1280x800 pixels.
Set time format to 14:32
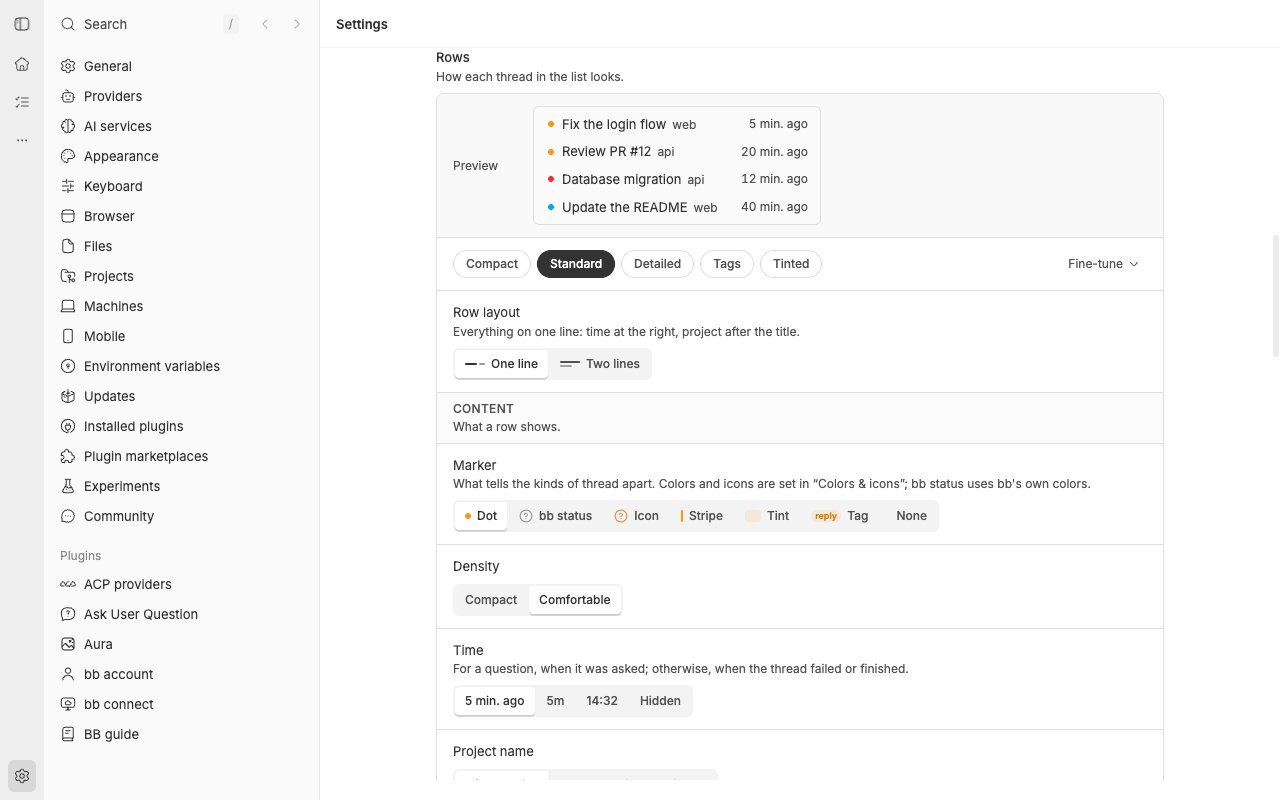602,701
